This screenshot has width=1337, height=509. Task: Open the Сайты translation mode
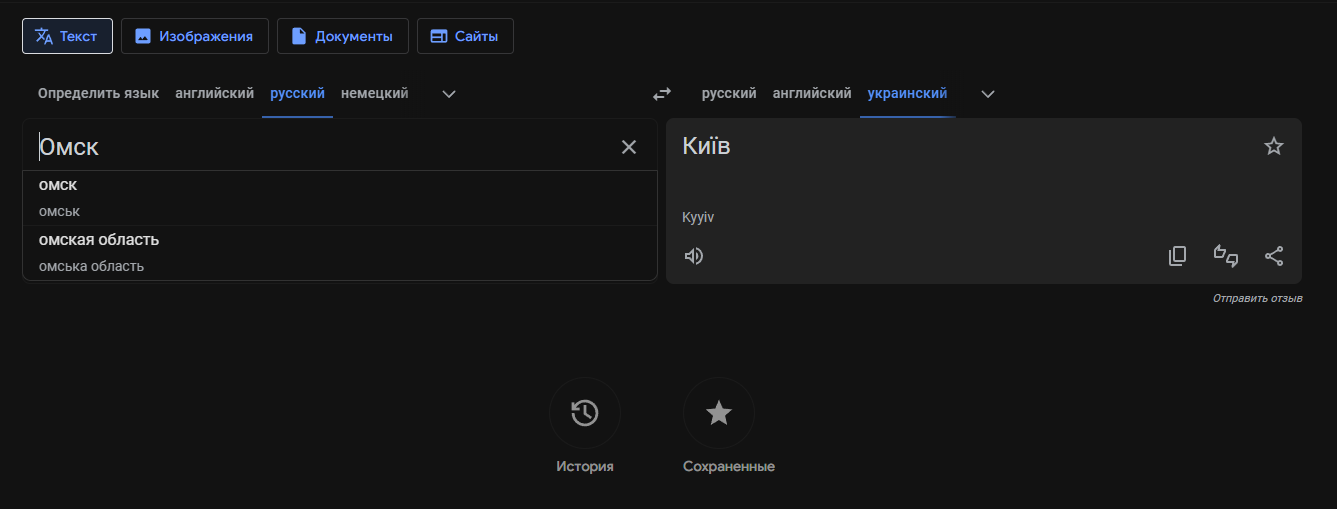click(465, 36)
